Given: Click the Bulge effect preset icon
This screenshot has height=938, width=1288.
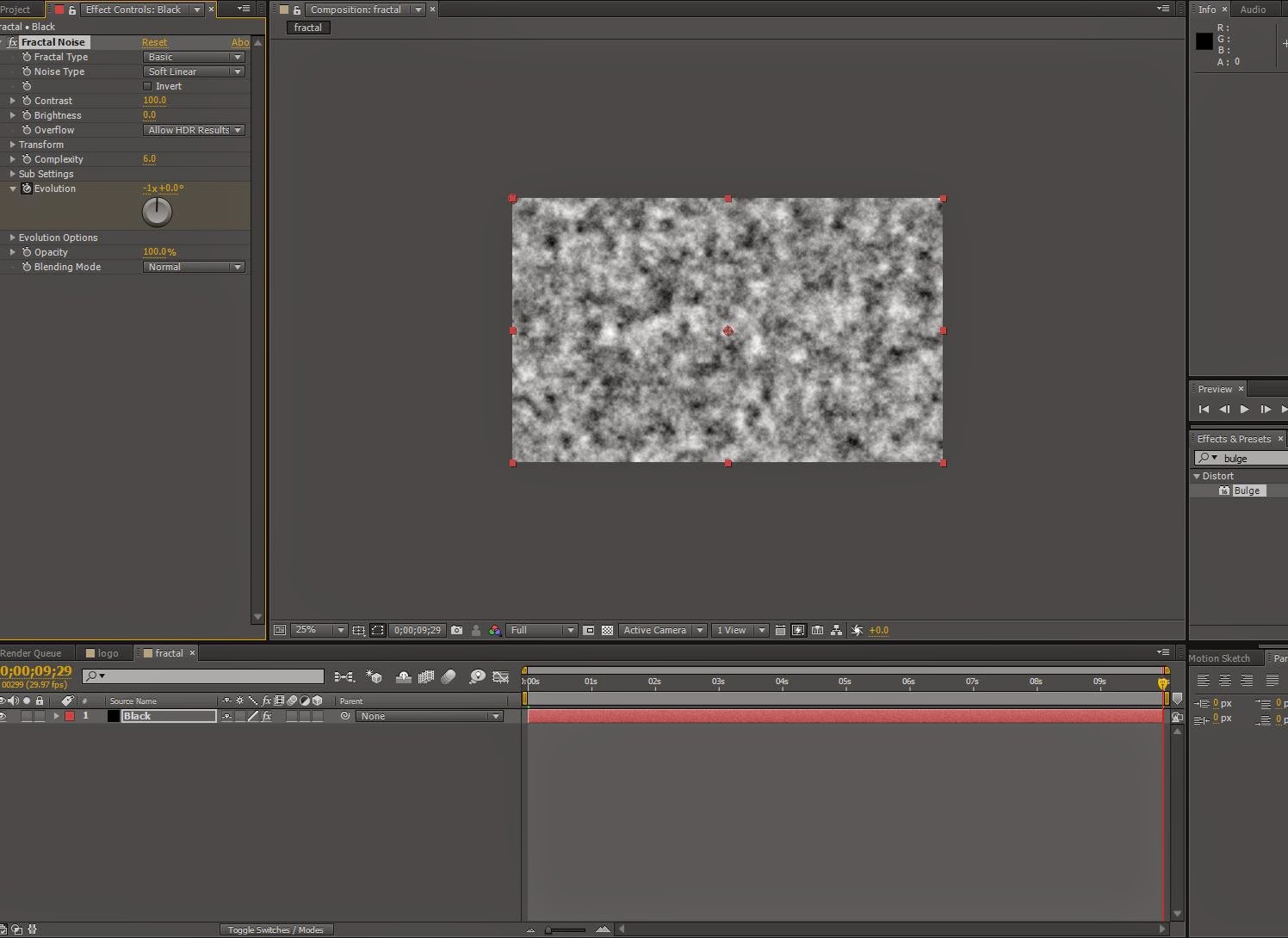Looking at the screenshot, I should pos(1223,491).
